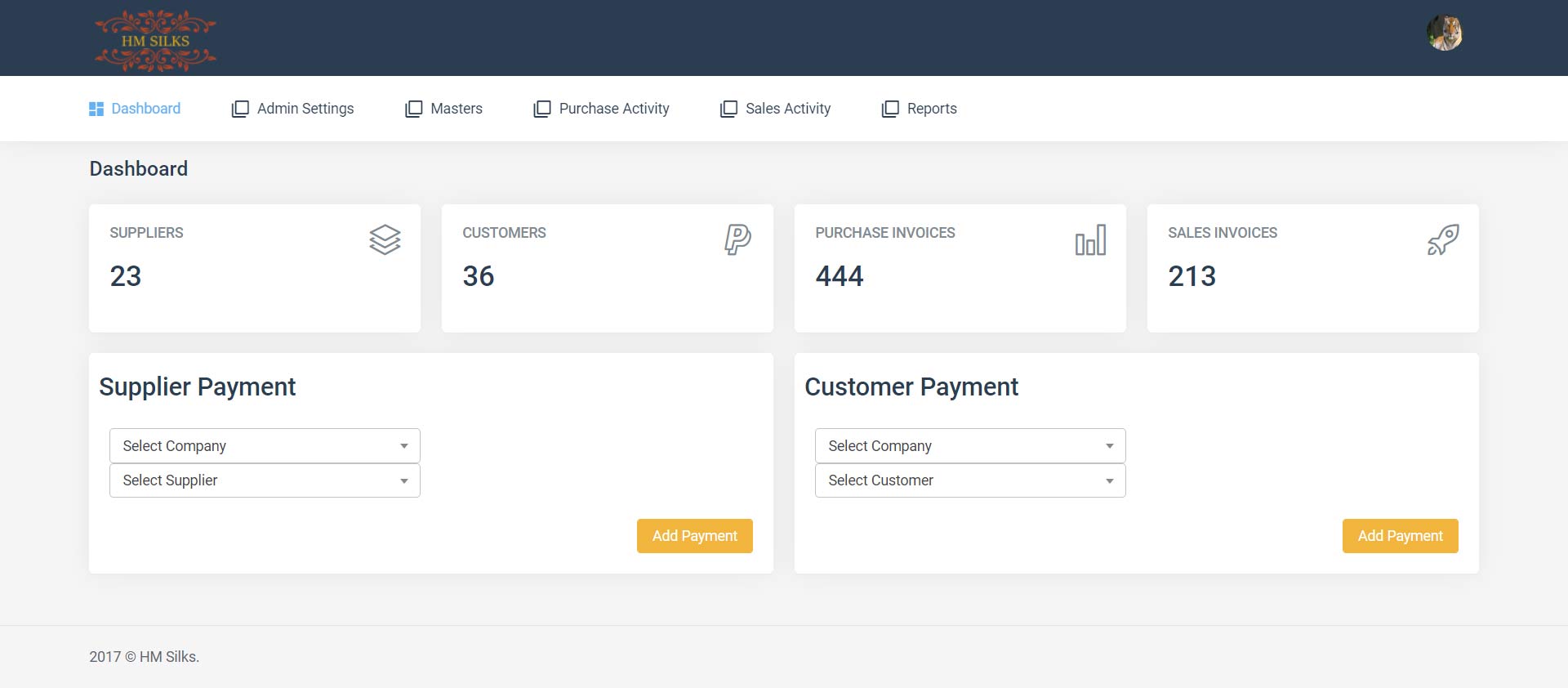Click the HM Silks logo
The image size is (1568, 688).
tap(155, 40)
